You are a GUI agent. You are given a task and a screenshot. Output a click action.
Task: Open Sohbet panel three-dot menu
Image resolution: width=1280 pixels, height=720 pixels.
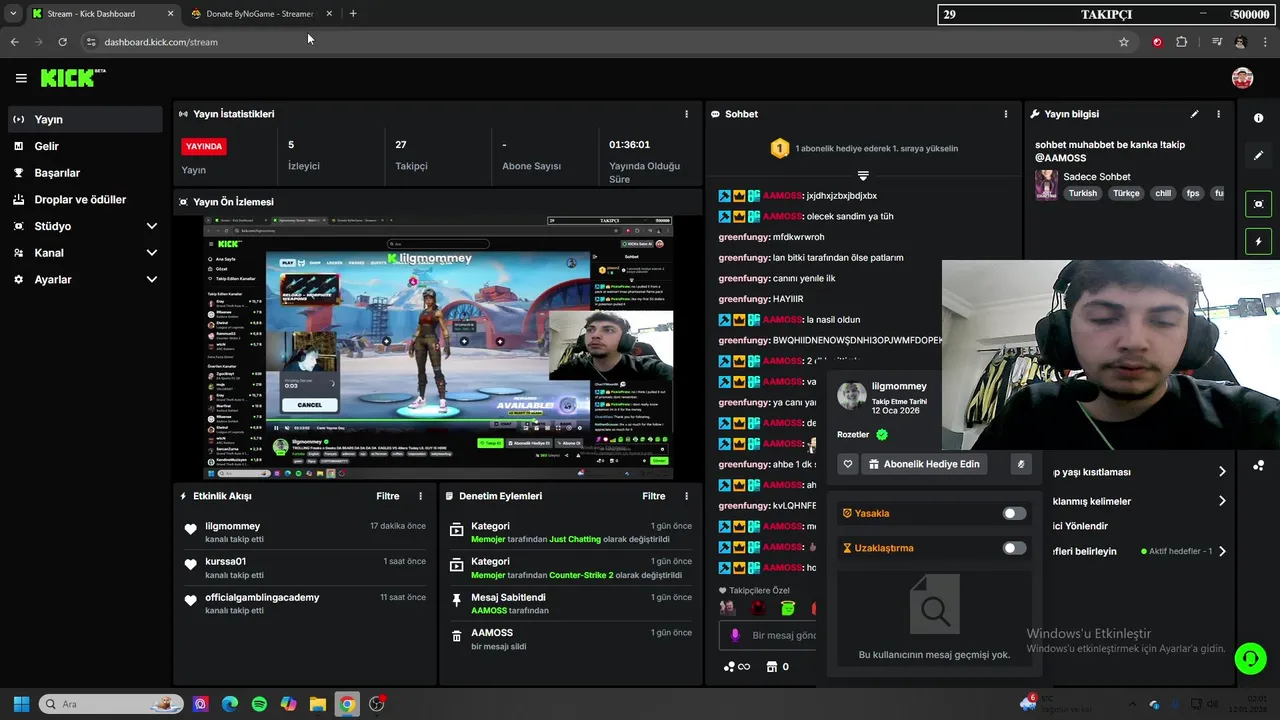1006,114
